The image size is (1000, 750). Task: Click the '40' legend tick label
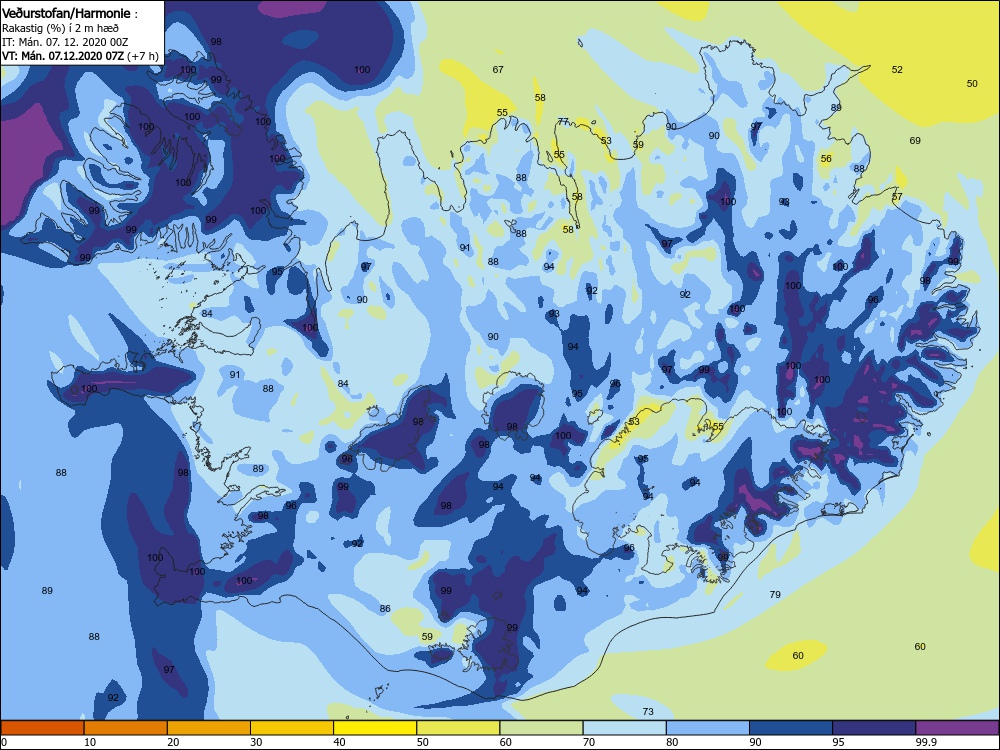coord(340,742)
